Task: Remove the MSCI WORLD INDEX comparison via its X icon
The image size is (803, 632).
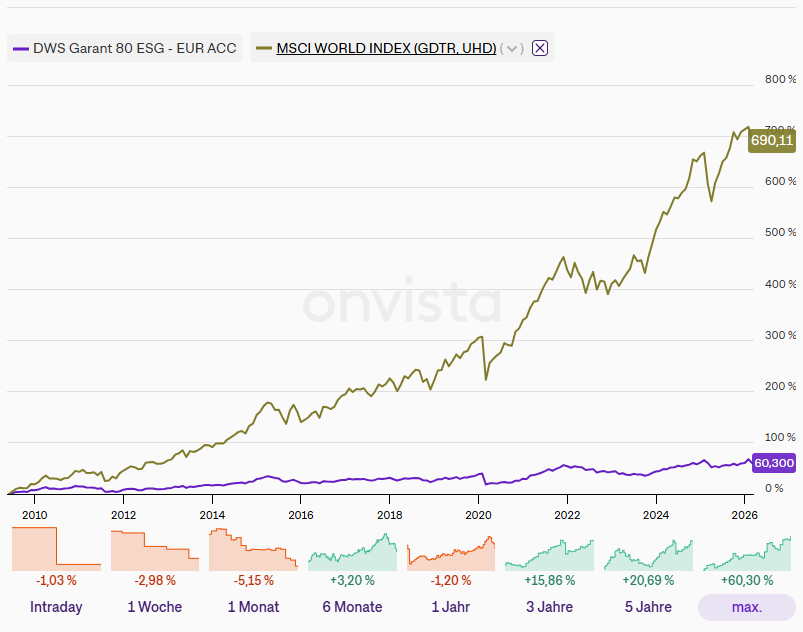Action: tap(539, 47)
